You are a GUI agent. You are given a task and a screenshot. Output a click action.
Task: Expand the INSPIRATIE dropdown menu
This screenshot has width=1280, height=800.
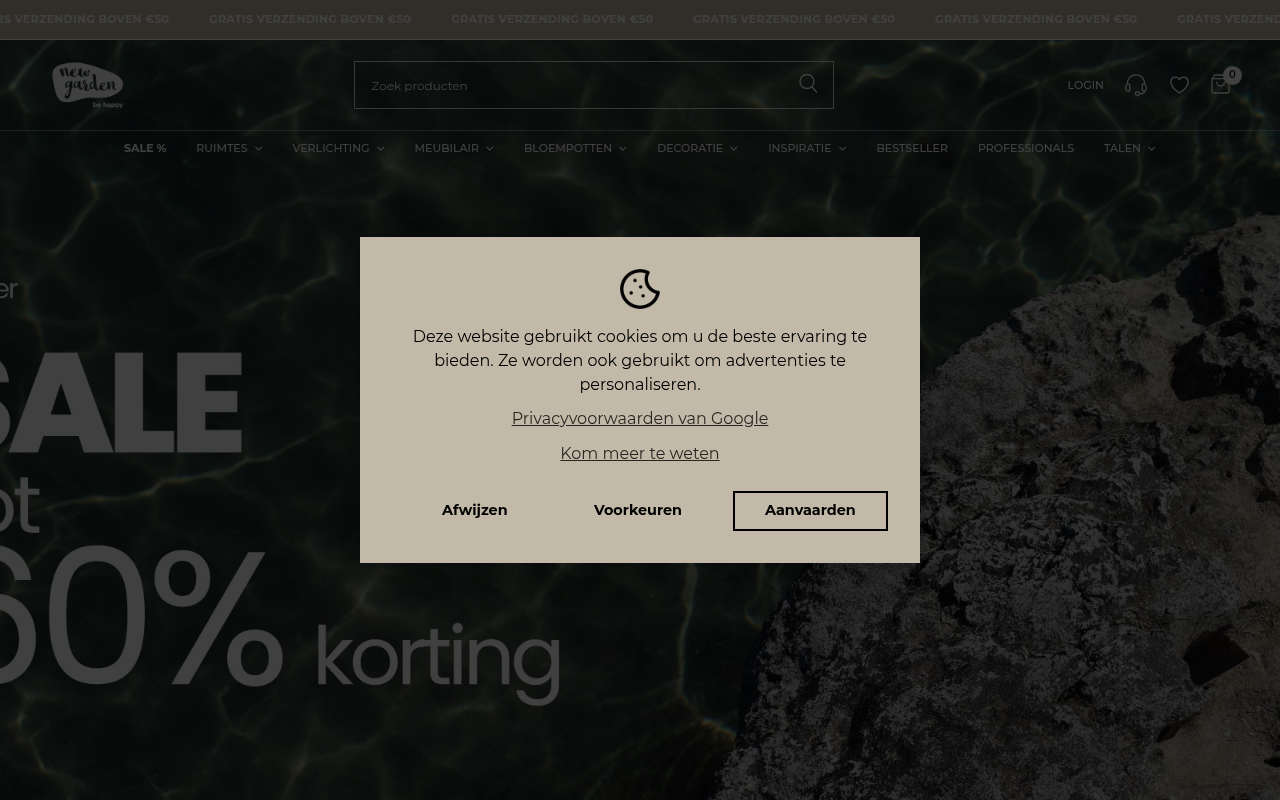point(807,148)
